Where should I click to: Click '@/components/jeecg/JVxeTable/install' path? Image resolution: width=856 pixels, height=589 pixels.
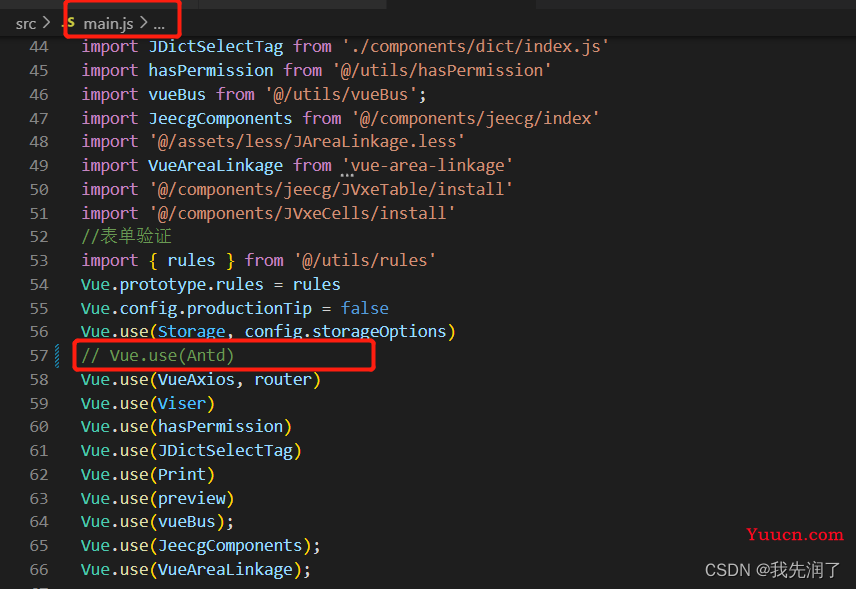(331, 189)
